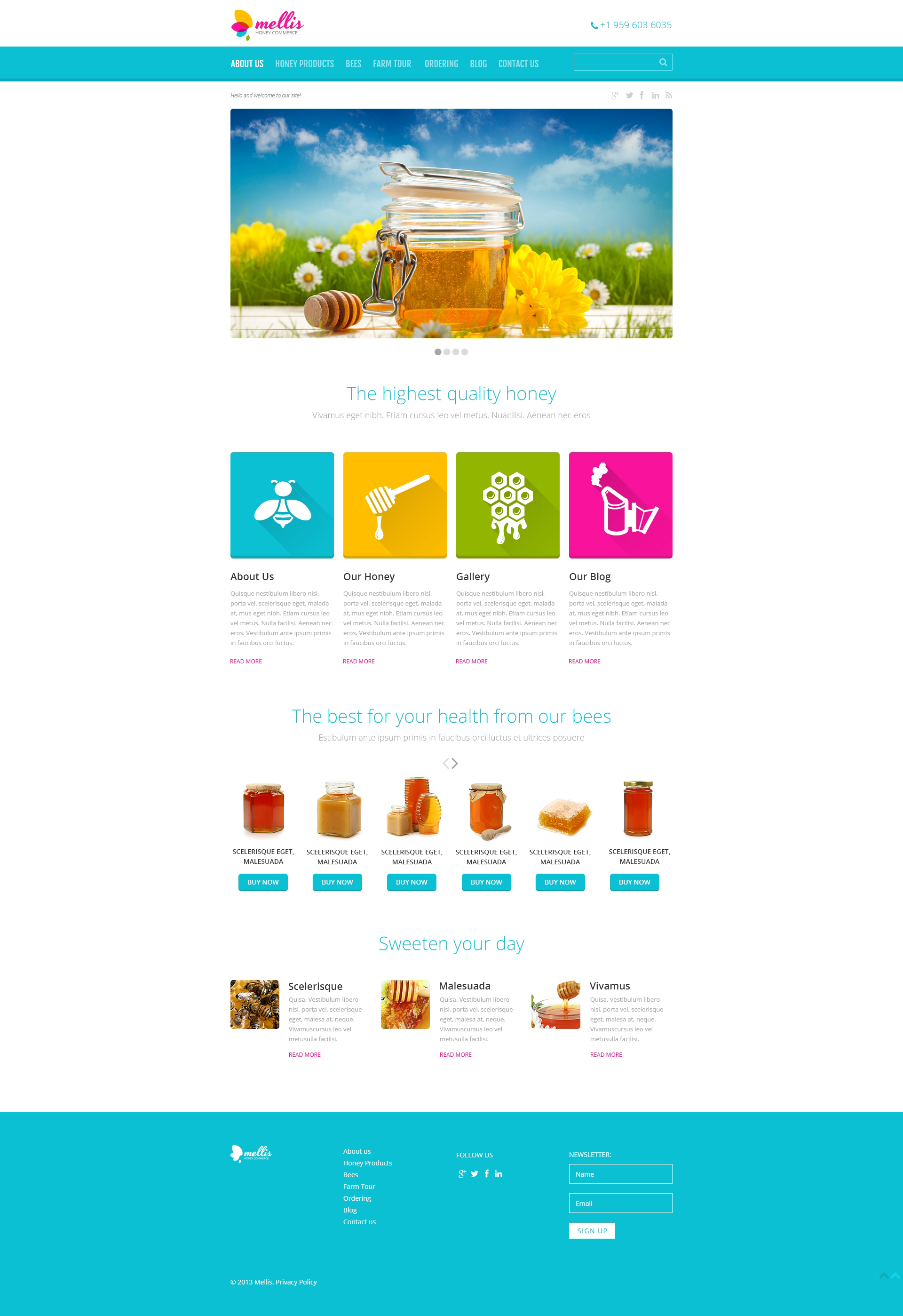
Task: Click the honey dipper icon for Our Honey
Action: [x=395, y=505]
